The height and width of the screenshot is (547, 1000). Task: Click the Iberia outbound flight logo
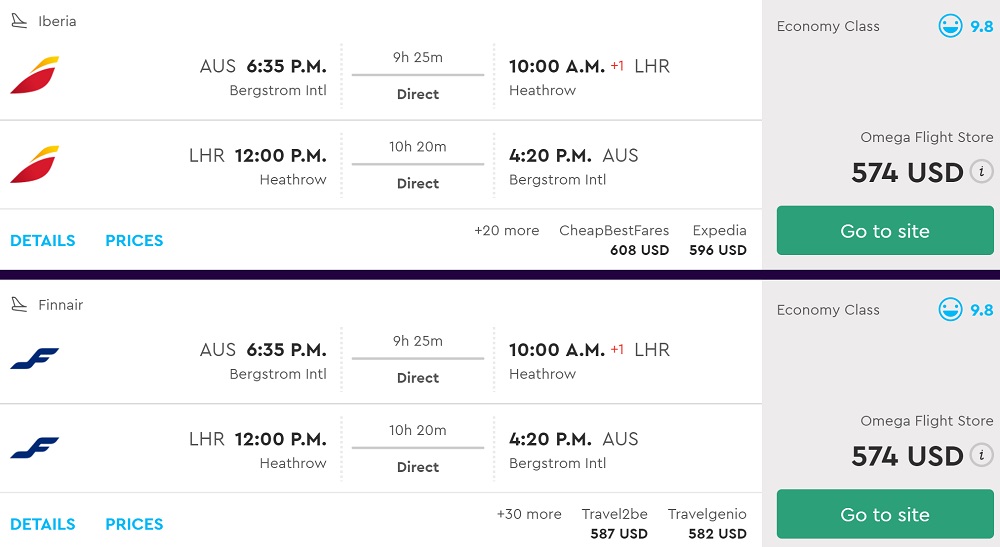[34, 76]
